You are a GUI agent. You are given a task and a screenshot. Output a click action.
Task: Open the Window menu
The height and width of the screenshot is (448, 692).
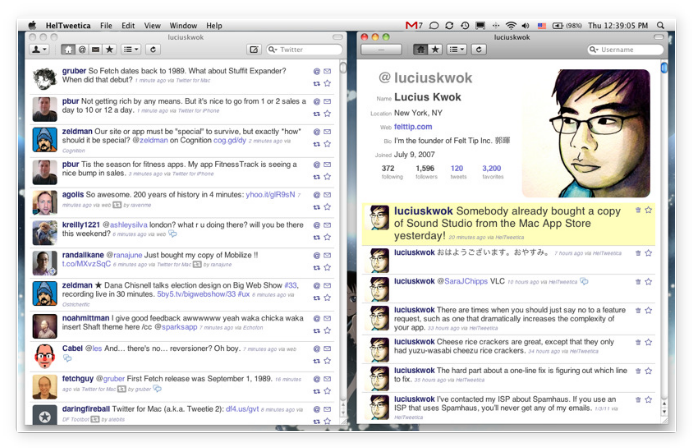click(x=183, y=26)
